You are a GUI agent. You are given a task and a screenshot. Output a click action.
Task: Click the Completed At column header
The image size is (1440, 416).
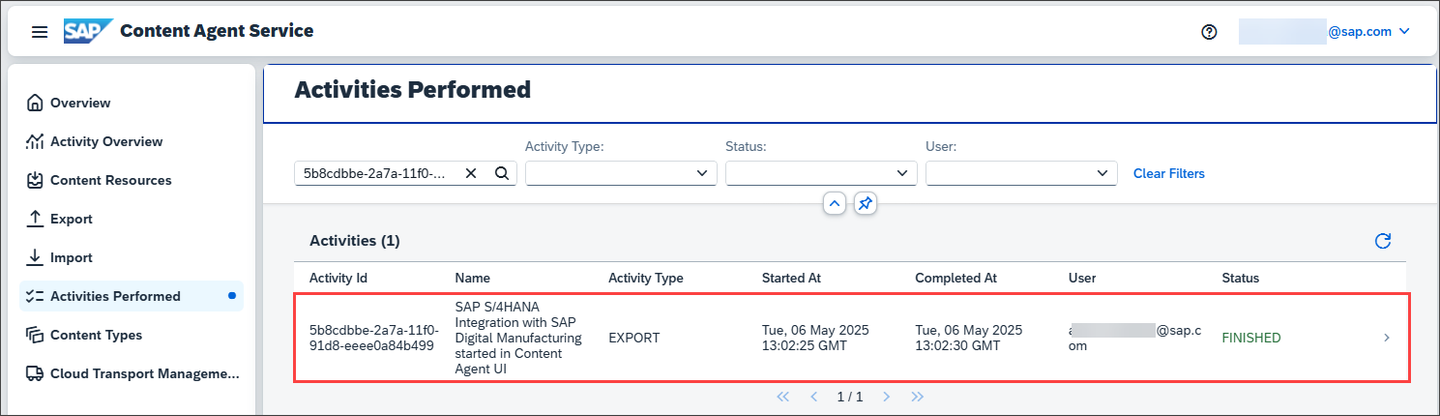[x=956, y=278]
